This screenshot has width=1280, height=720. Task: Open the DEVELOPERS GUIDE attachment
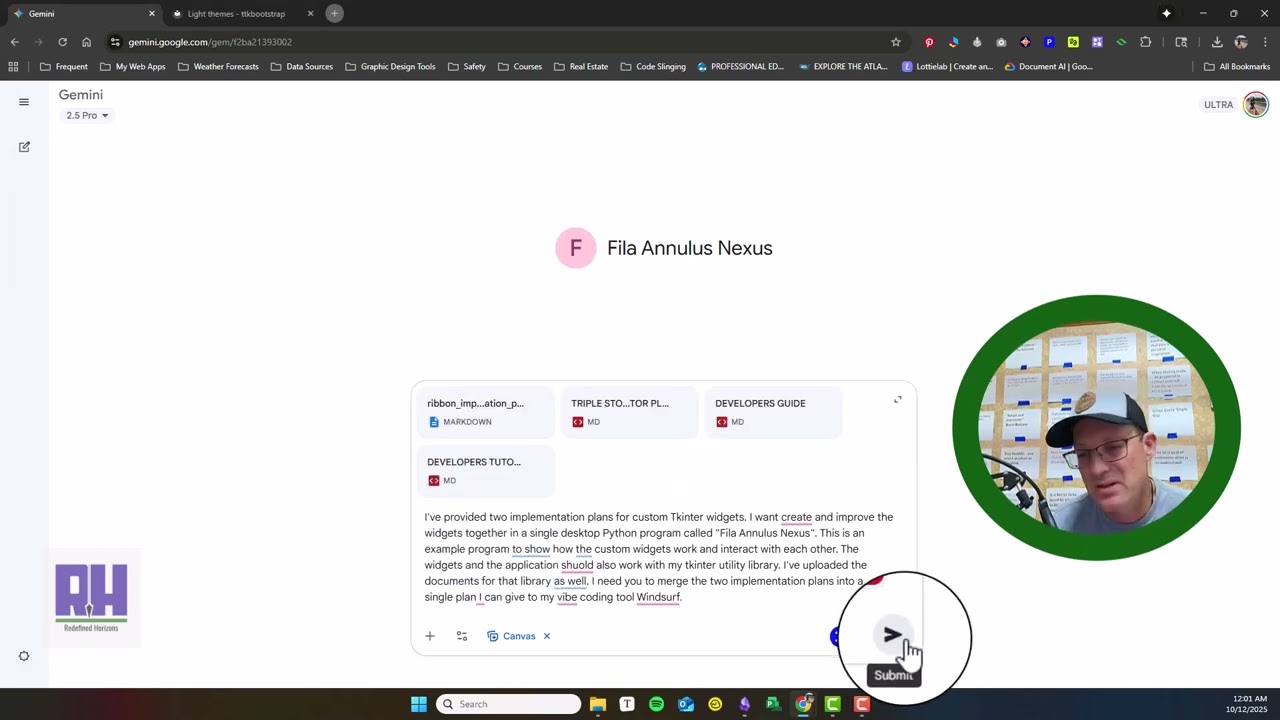pyautogui.click(x=774, y=412)
